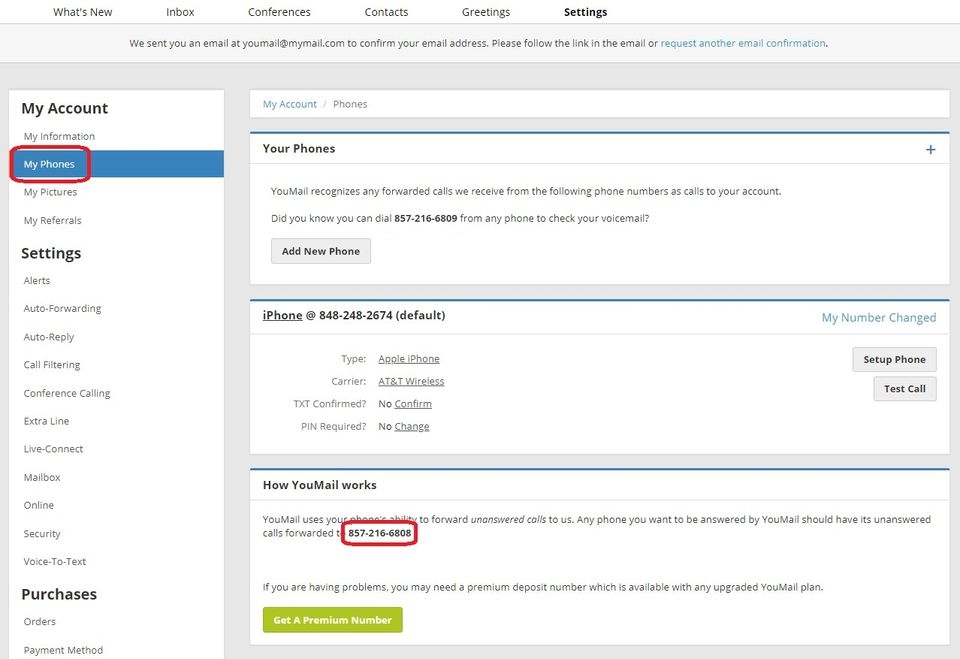Click the Add New Phone button
This screenshot has width=960, height=659.
(x=321, y=251)
